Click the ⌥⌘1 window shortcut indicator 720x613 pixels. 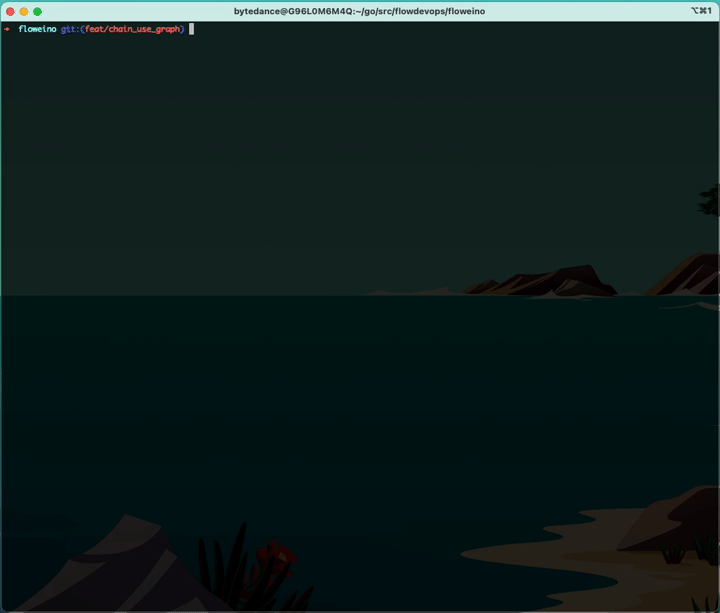click(x=700, y=11)
